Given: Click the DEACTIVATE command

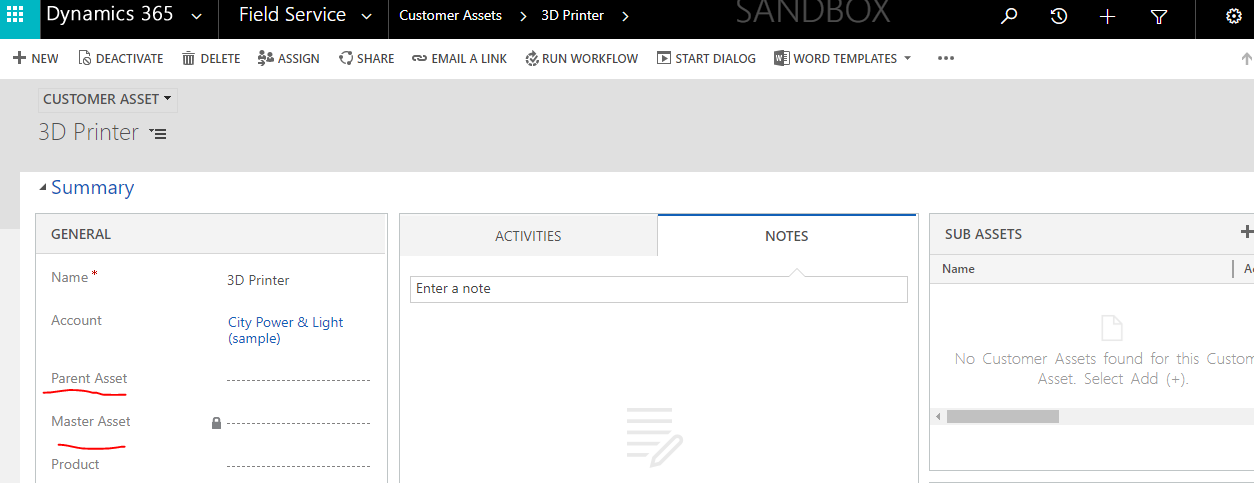Looking at the screenshot, I should tap(121, 59).
